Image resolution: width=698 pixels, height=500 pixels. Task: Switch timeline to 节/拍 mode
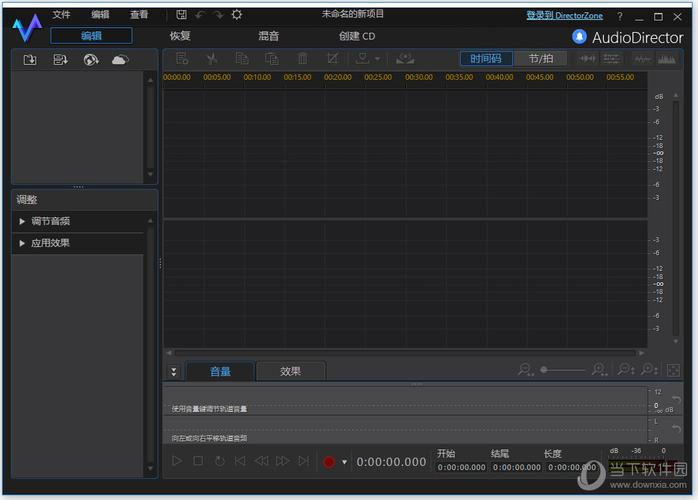[540, 58]
